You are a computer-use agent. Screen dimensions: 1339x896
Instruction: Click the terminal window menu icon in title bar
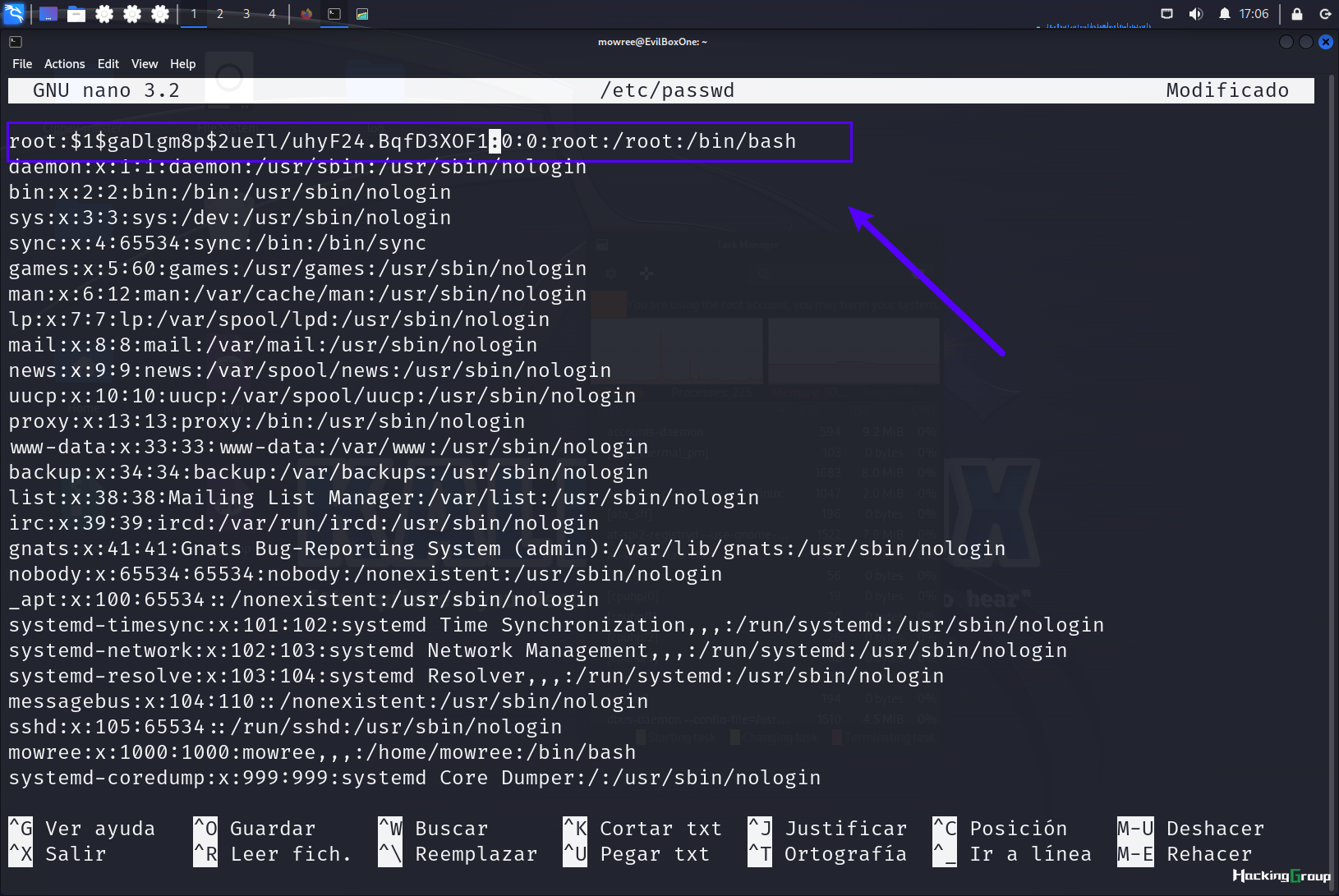click(16, 41)
